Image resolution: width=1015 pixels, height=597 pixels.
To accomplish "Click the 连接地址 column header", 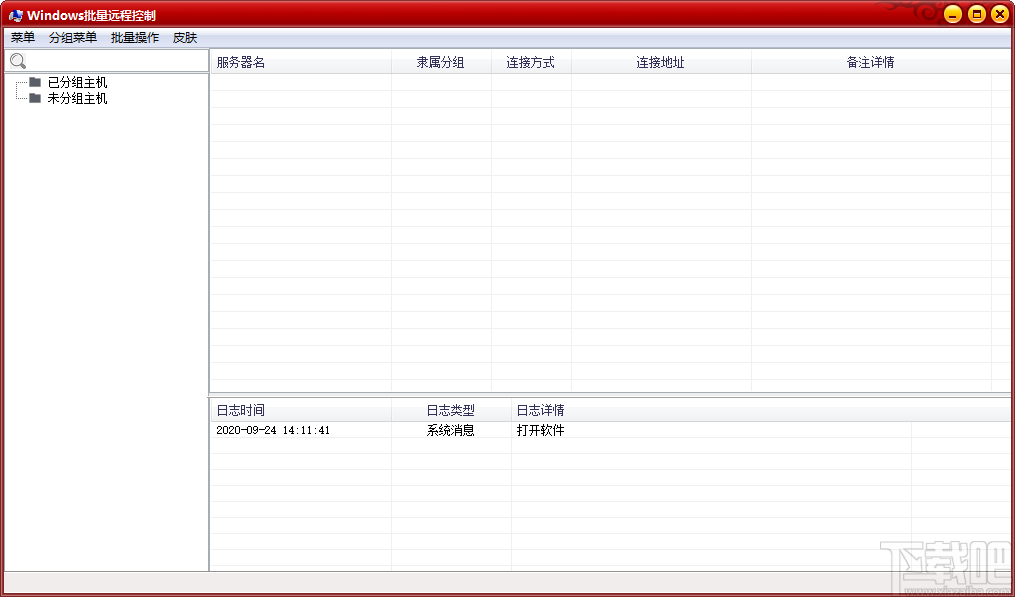I will [660, 61].
